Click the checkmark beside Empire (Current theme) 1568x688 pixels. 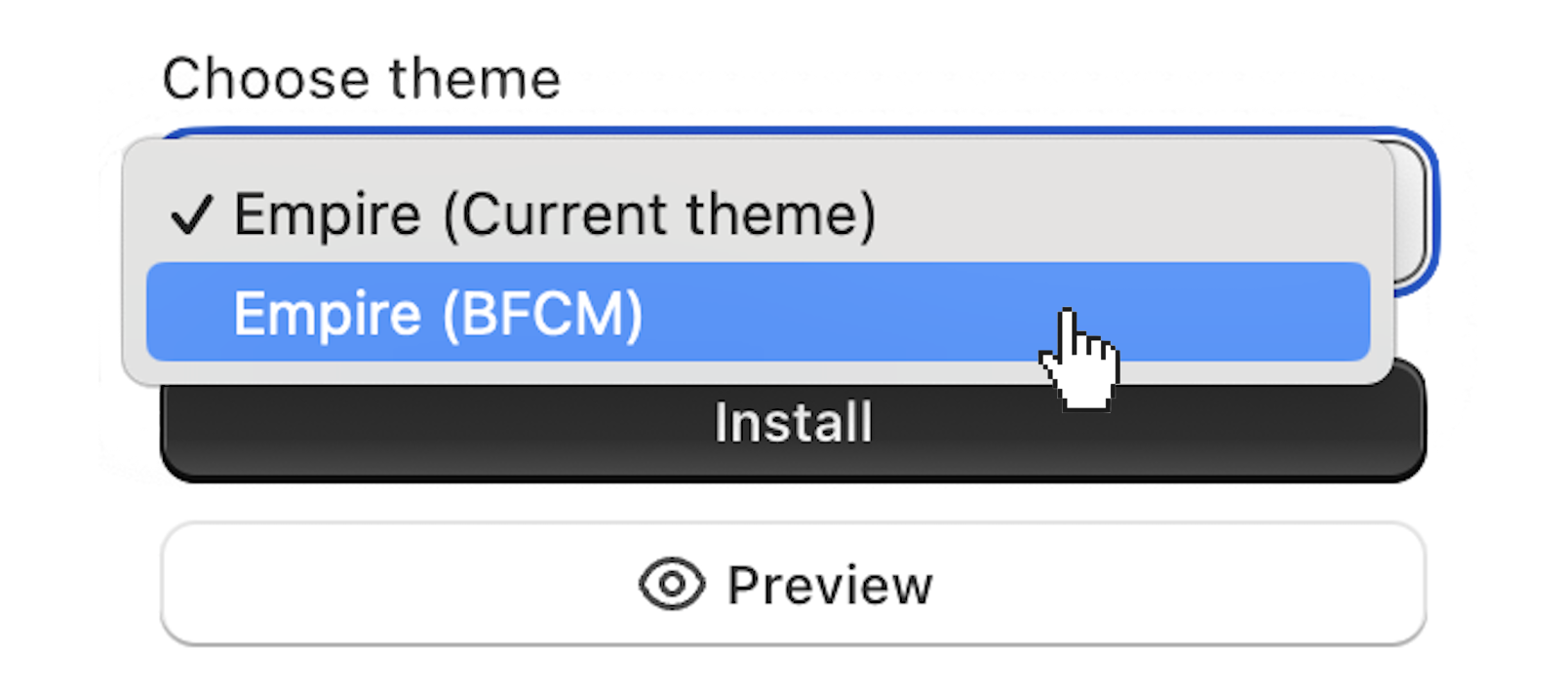point(193,214)
